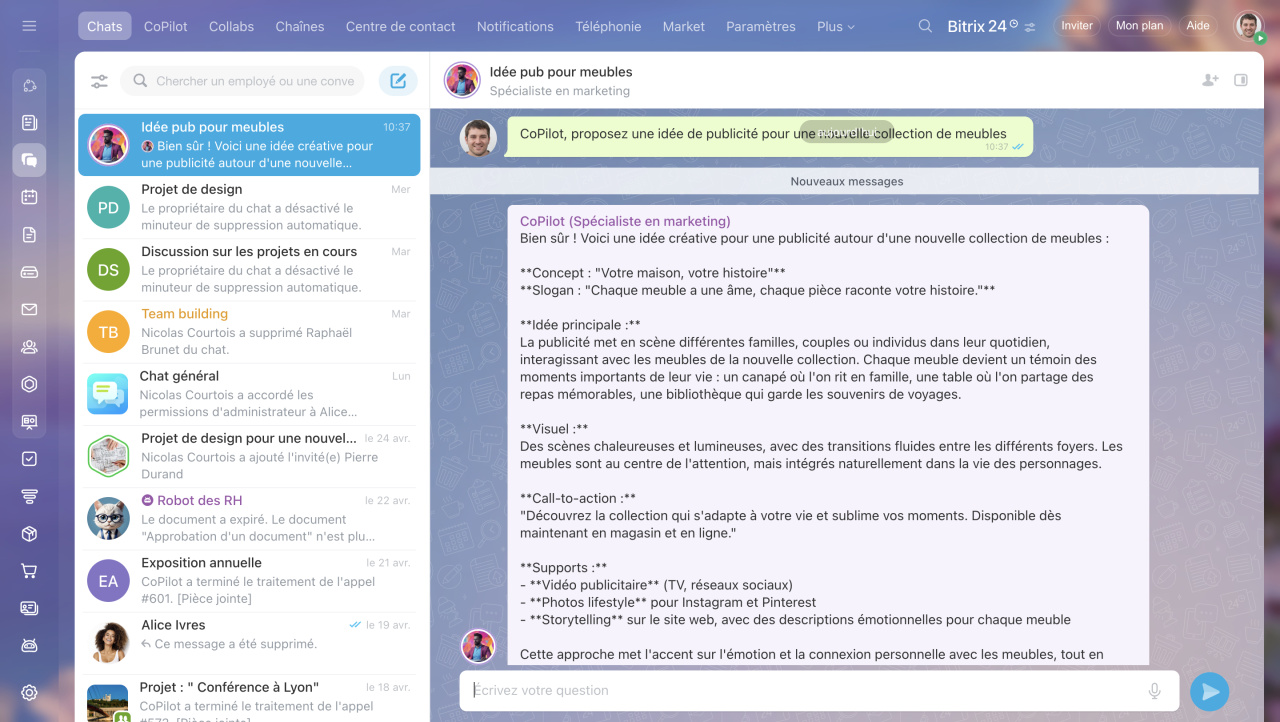Open the 'Projet de design' chat from Mer
Screen dimensions: 1280x722
coord(249,207)
